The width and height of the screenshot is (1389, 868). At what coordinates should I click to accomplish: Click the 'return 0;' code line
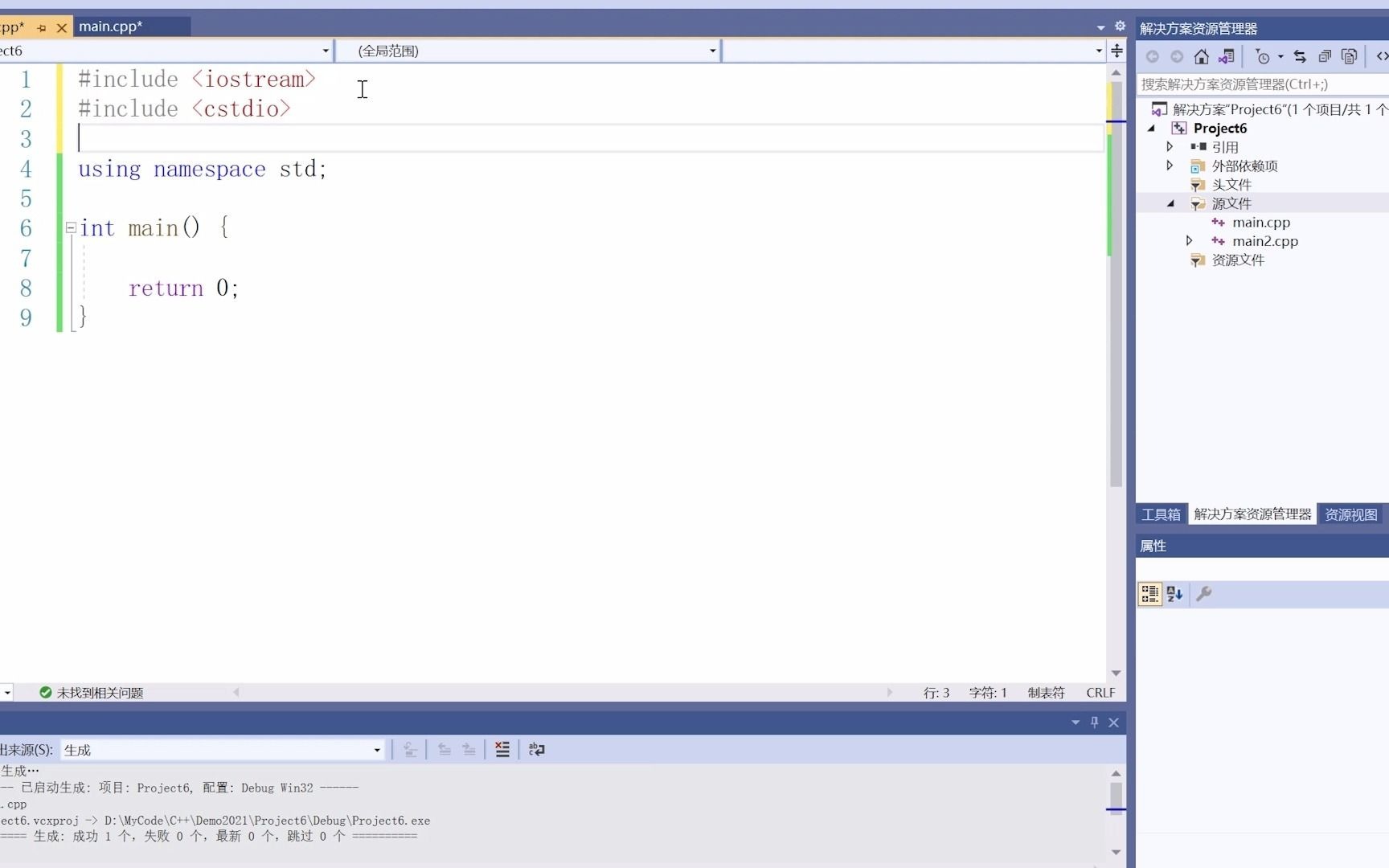click(x=183, y=288)
